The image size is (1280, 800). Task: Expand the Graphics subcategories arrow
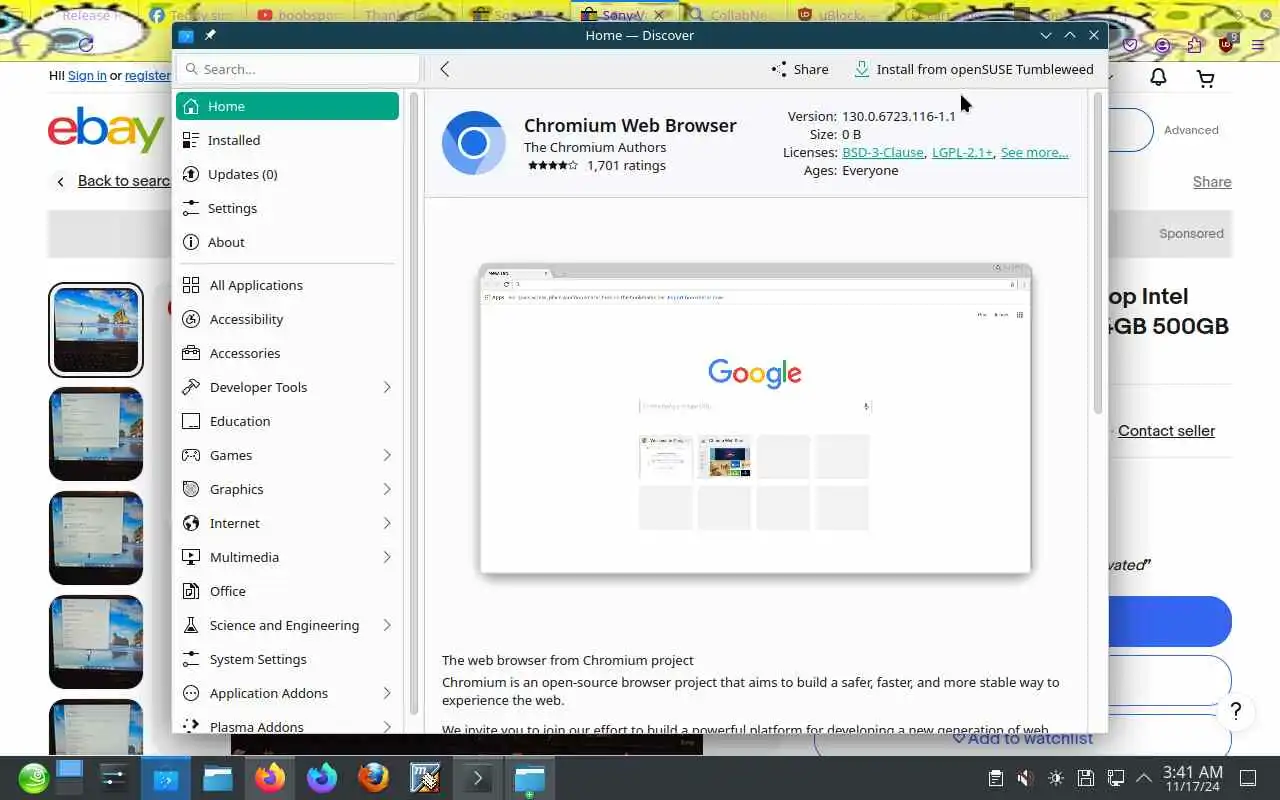[387, 489]
